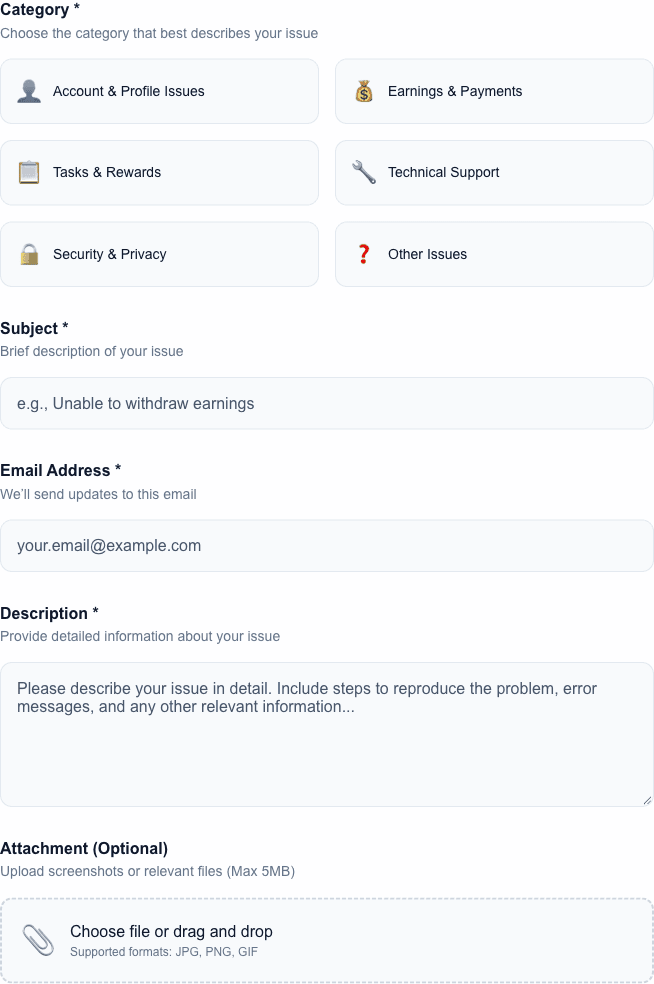Click 'Choose the category that best describes your issue'
Viewport: 654px width, 984px height.
pos(159,33)
